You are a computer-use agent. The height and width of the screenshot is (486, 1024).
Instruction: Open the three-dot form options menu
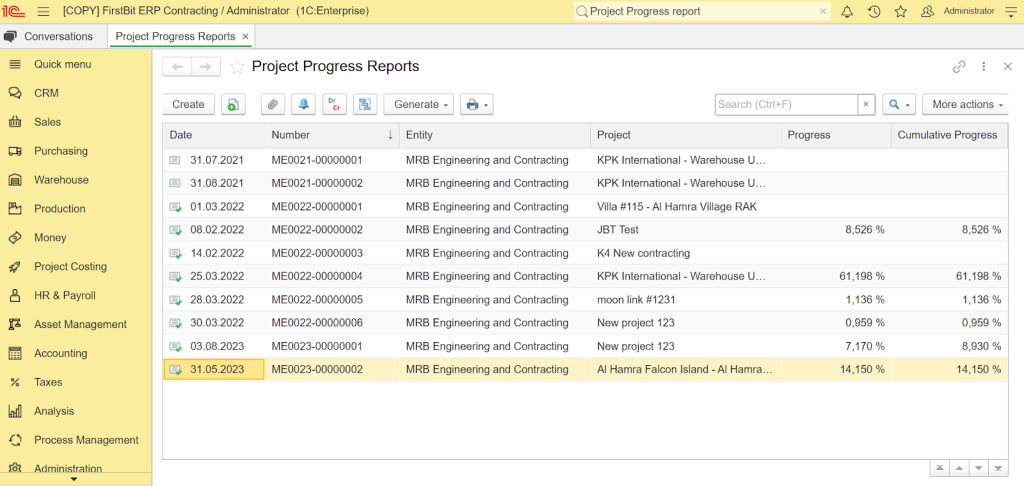tap(984, 67)
